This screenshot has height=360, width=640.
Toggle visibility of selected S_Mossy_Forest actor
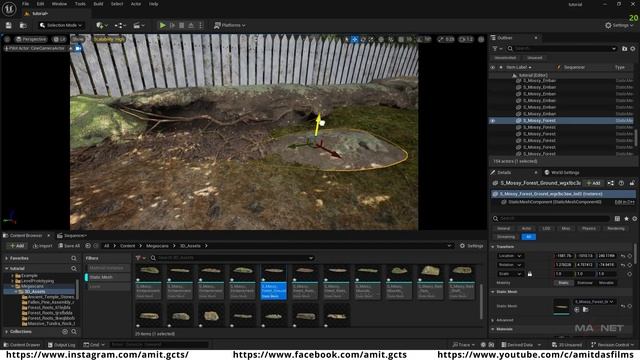pos(493,121)
